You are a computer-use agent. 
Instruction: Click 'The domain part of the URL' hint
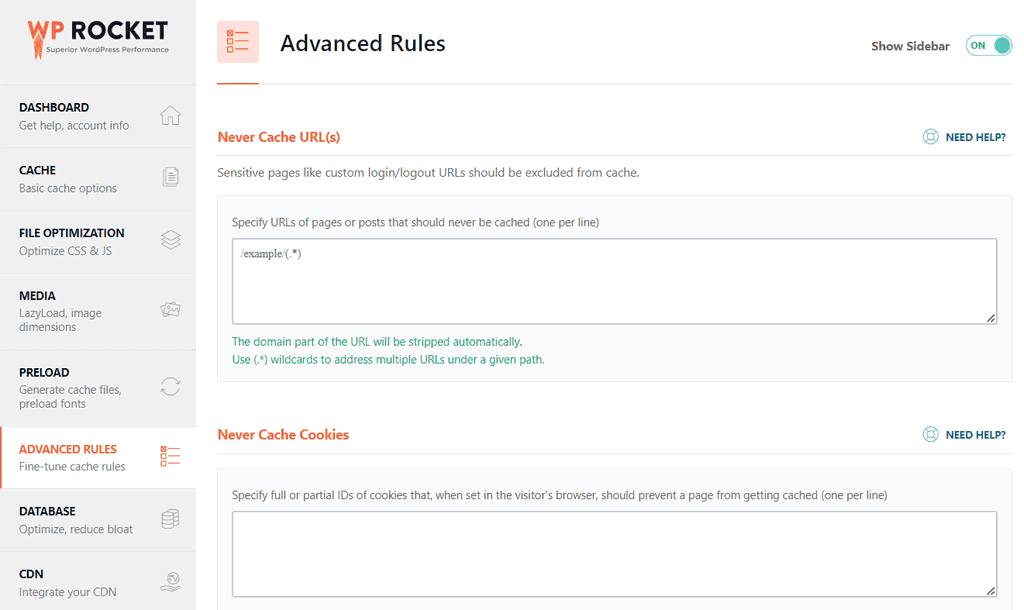point(377,342)
